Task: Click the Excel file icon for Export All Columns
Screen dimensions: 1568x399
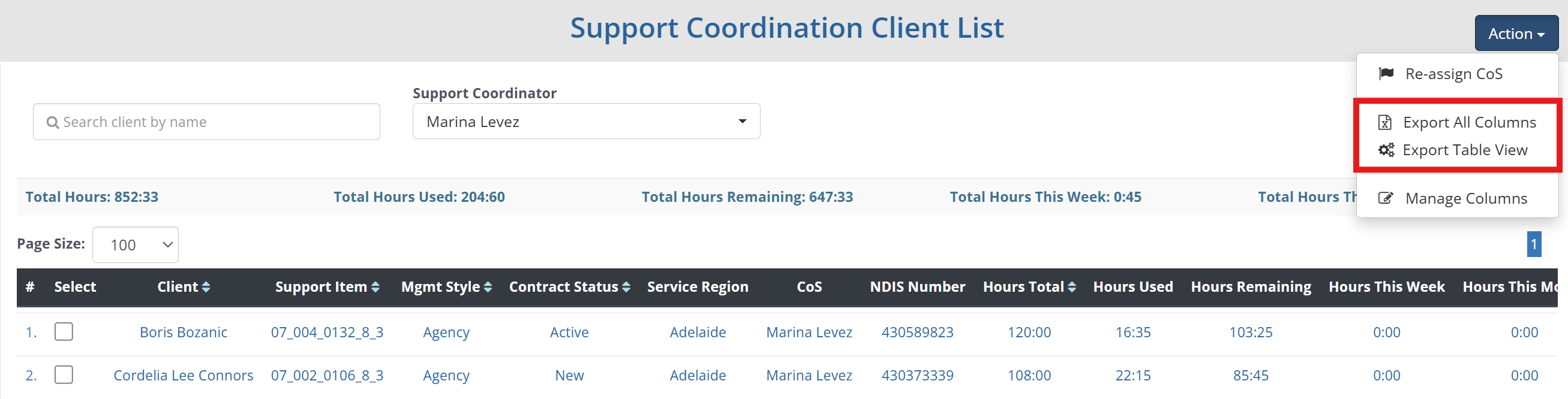Action: [1385, 122]
